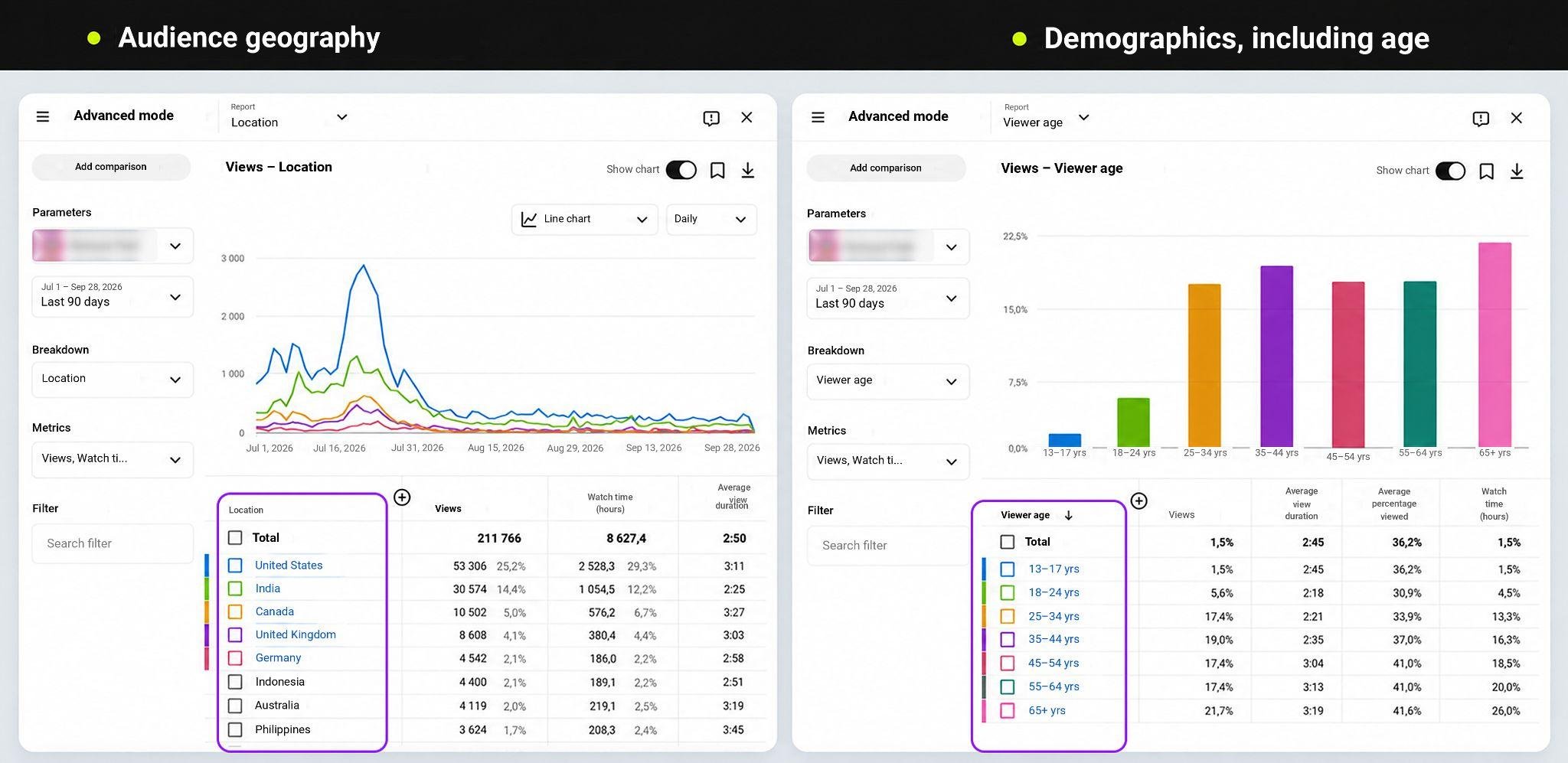Toggle Show chart switch in Location panel
1568x763 pixels.
[681, 170]
